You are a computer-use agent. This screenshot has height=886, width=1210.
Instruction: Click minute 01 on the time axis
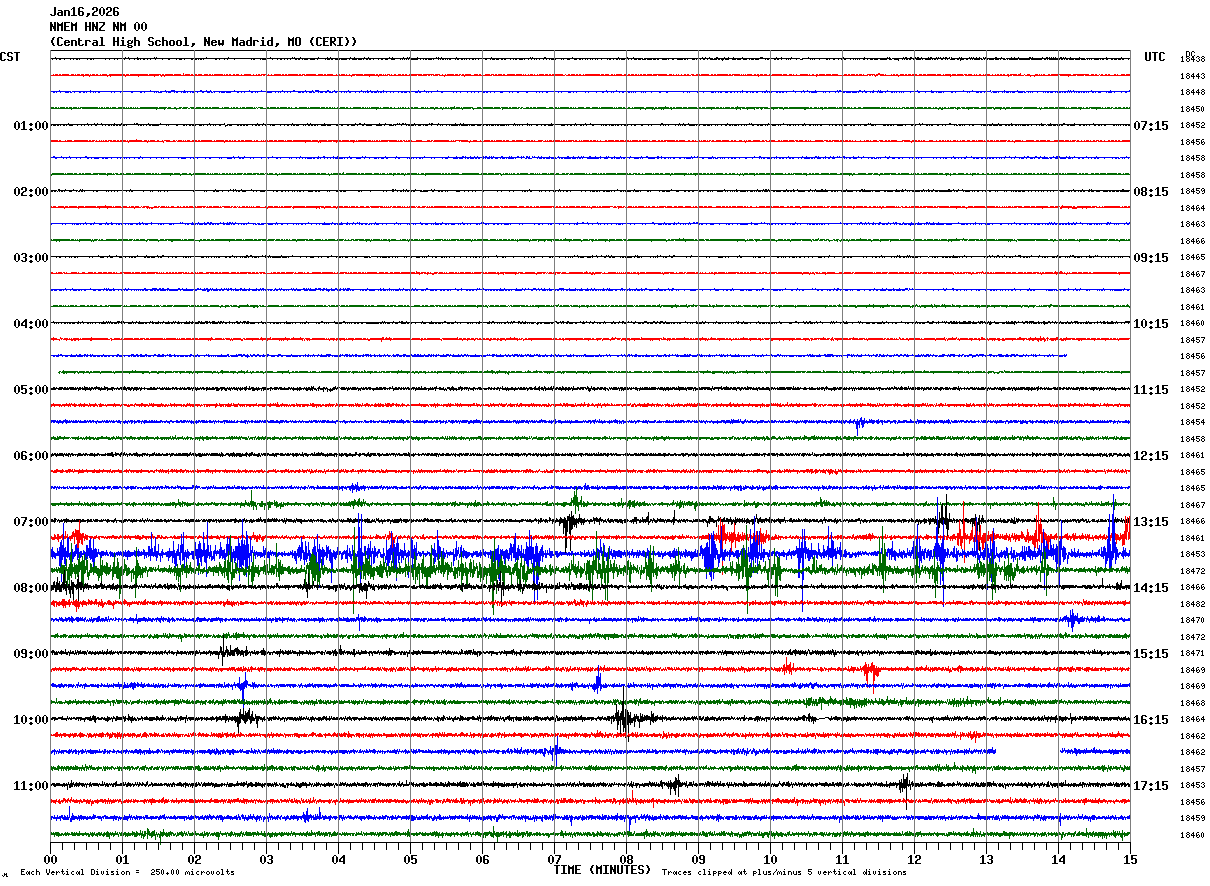coord(122,859)
